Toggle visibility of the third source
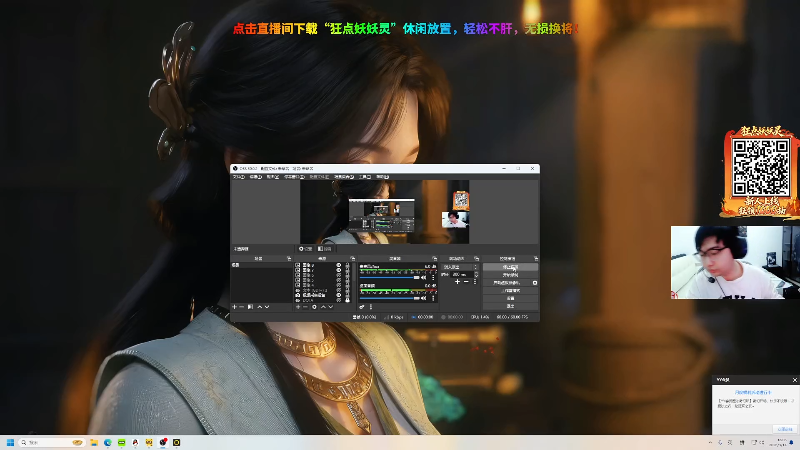800x450 pixels. (339, 275)
